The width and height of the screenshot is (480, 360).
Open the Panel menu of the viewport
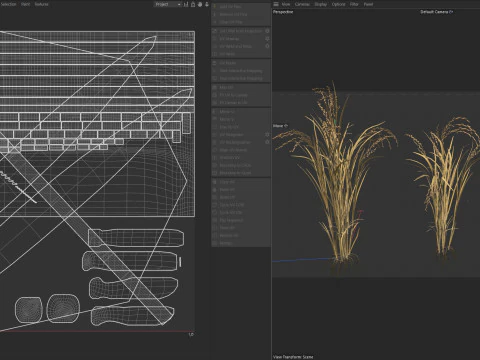[x=368, y=4]
